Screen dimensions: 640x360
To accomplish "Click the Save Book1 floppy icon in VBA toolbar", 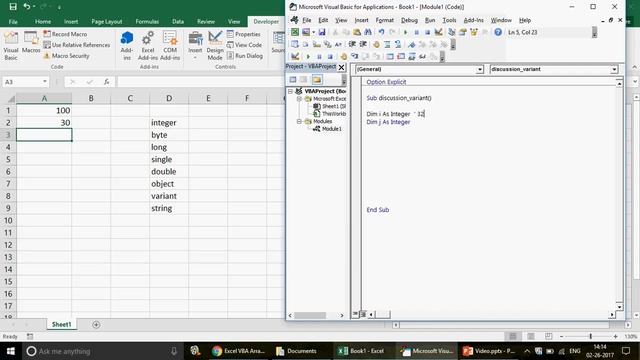I will click(322, 32).
